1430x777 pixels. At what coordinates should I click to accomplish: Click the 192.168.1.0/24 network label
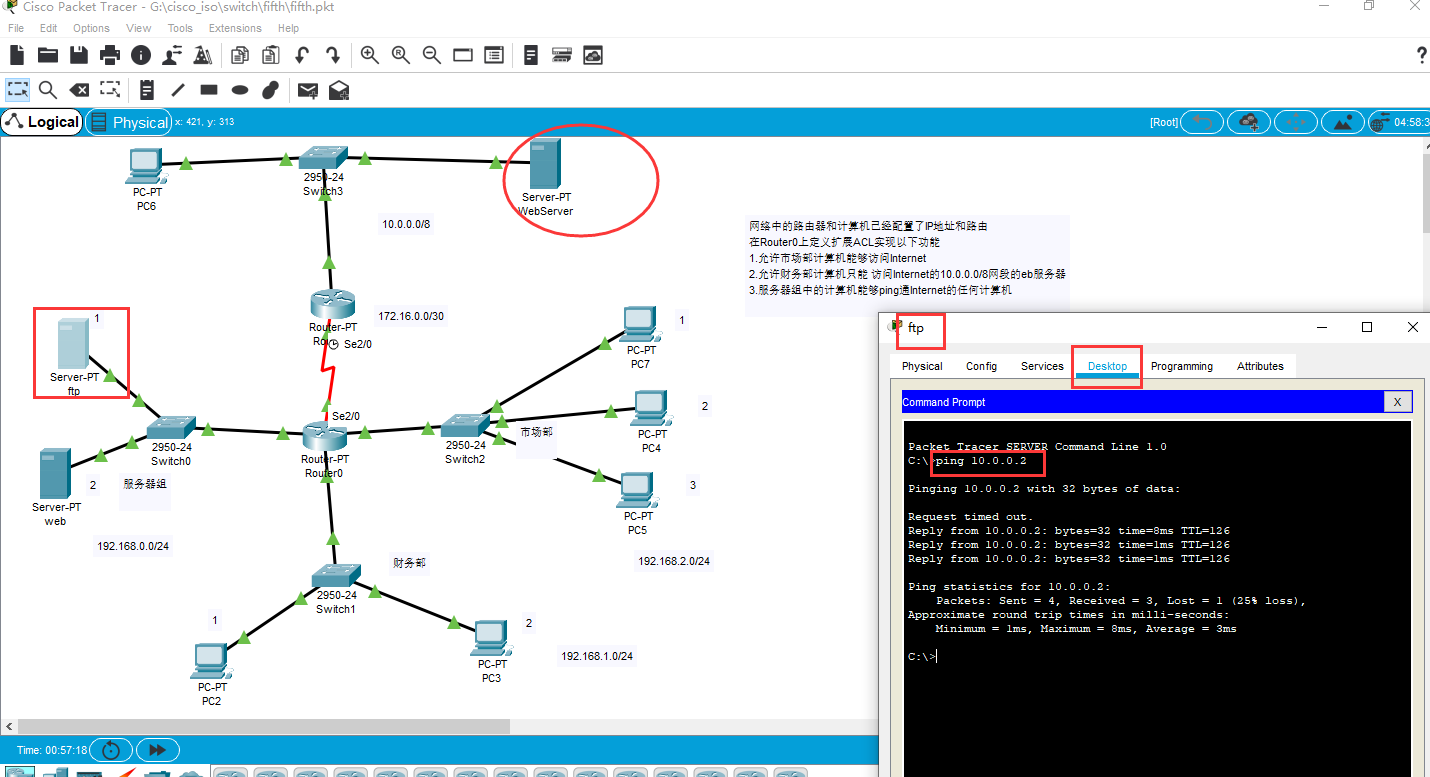point(597,656)
